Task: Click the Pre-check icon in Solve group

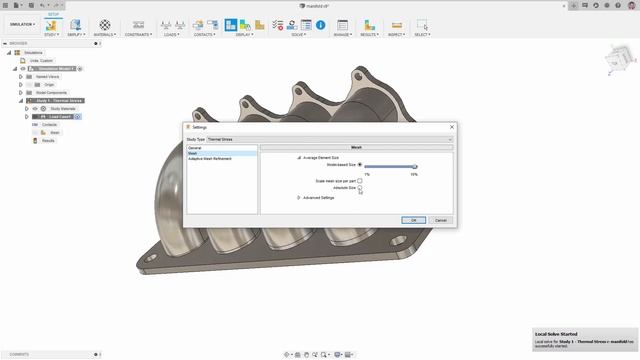Action: [x=278, y=25]
